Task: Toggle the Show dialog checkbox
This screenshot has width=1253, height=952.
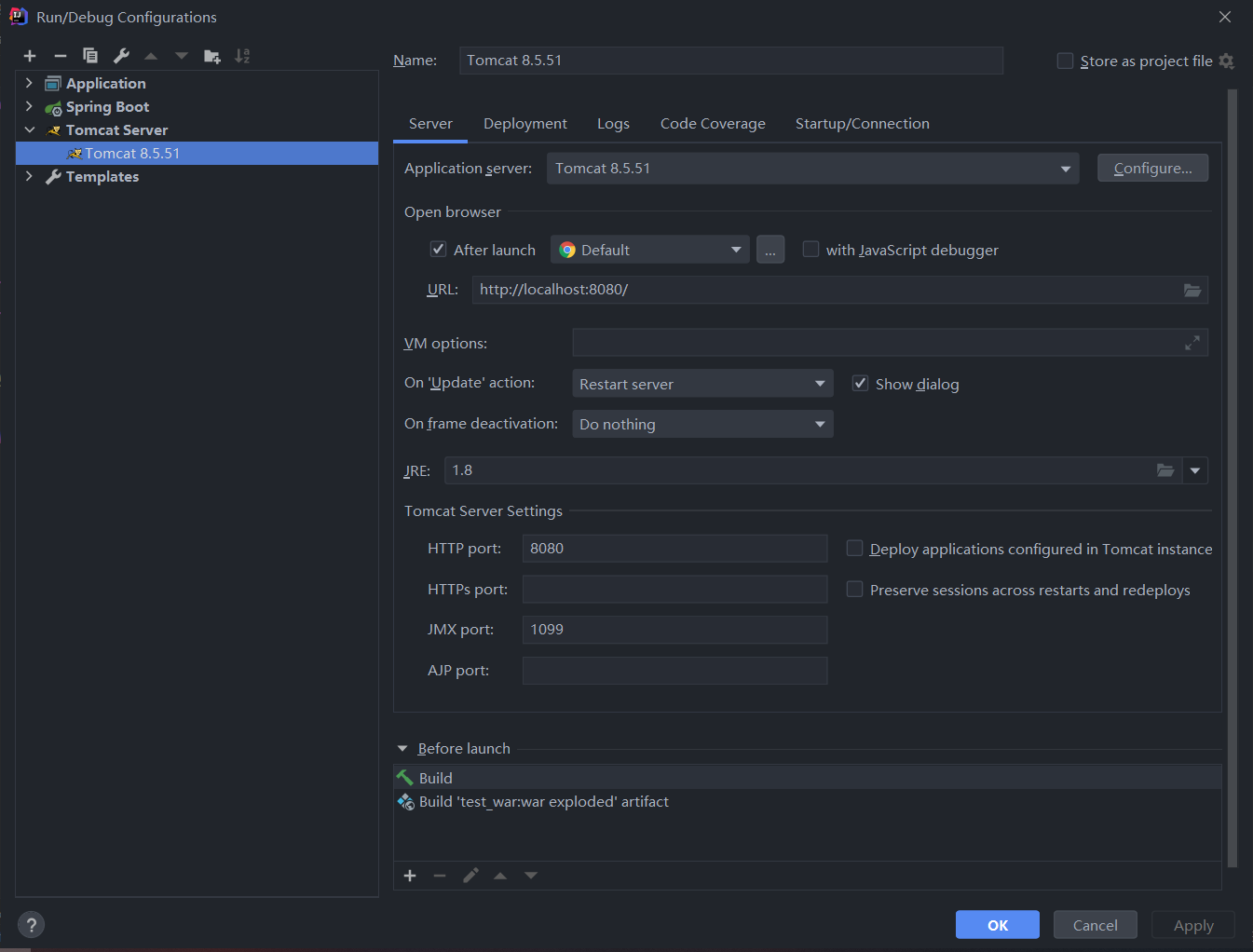Action: [x=861, y=383]
